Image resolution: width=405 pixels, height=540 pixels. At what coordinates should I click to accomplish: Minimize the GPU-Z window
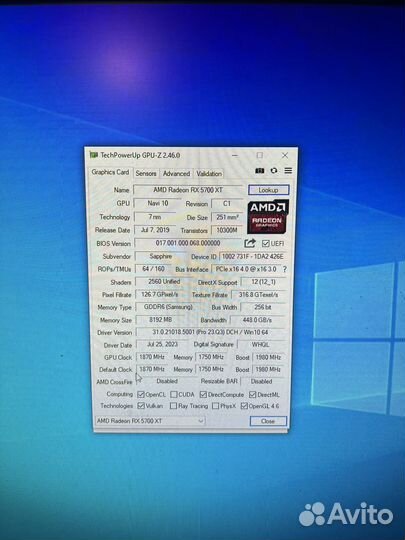(x=235, y=155)
